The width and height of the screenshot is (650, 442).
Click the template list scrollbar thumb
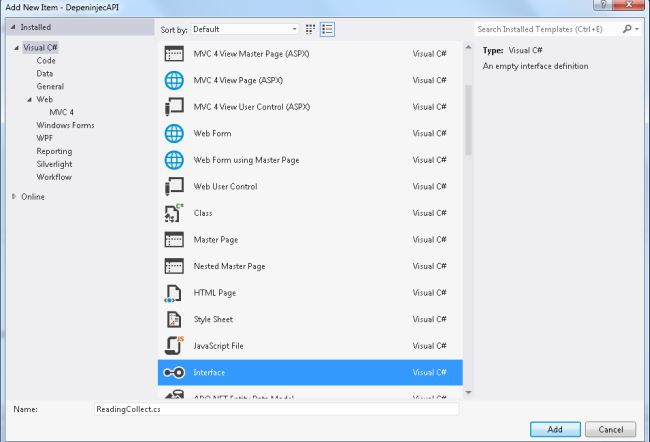pyautogui.click(x=468, y=120)
